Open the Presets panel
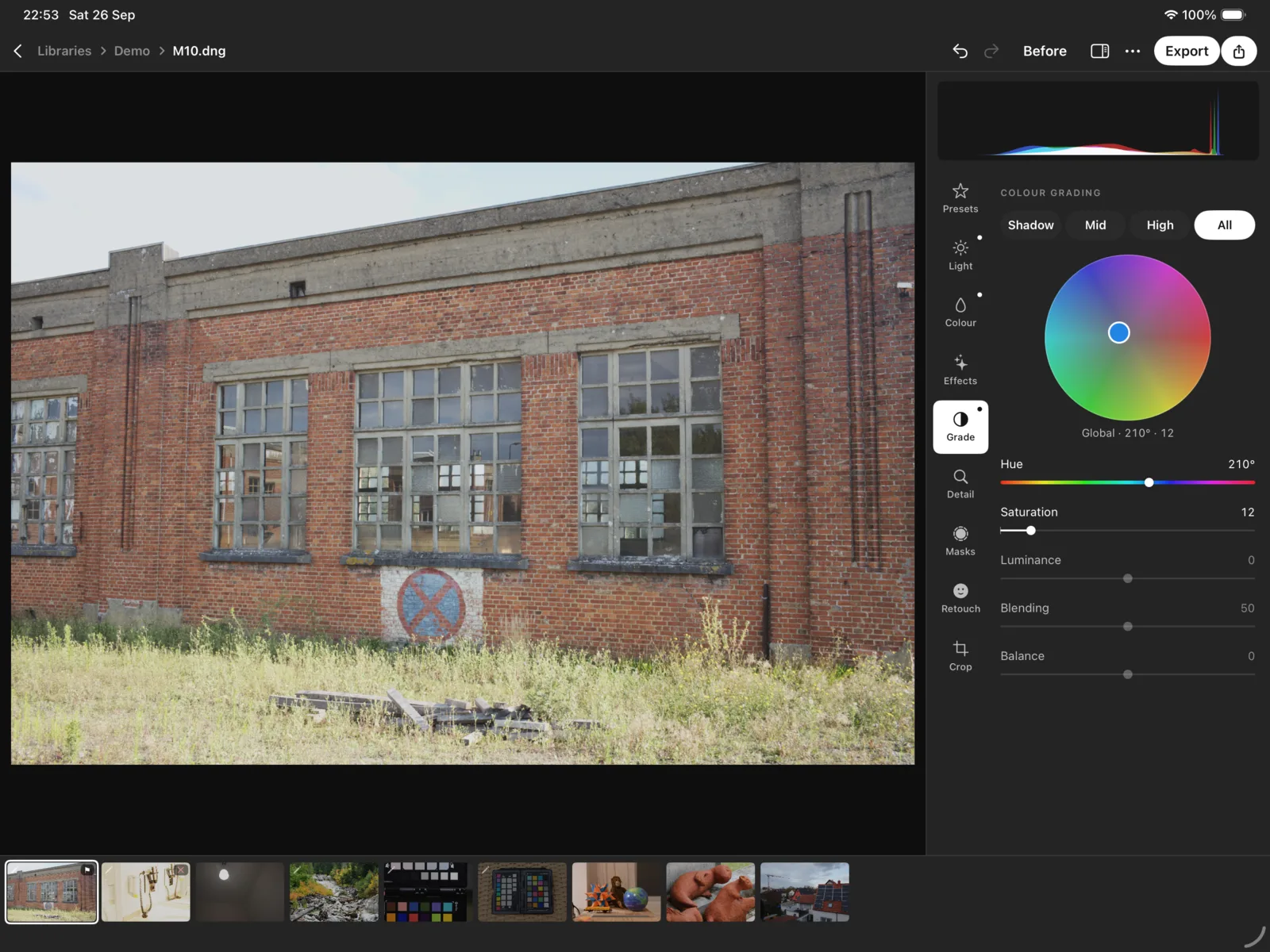This screenshot has height=952, width=1270. coord(960,198)
